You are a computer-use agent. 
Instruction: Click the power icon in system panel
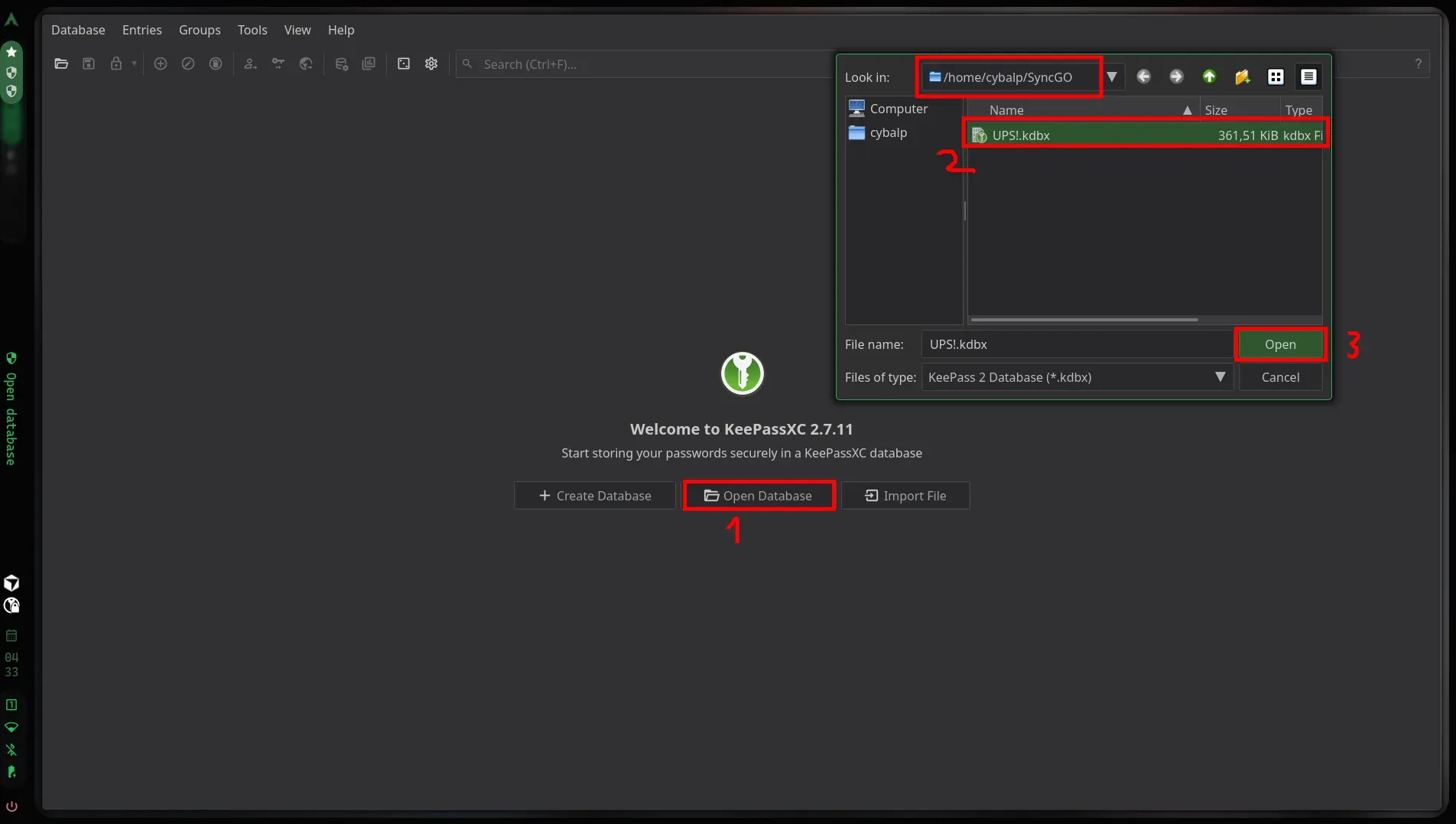(11, 806)
